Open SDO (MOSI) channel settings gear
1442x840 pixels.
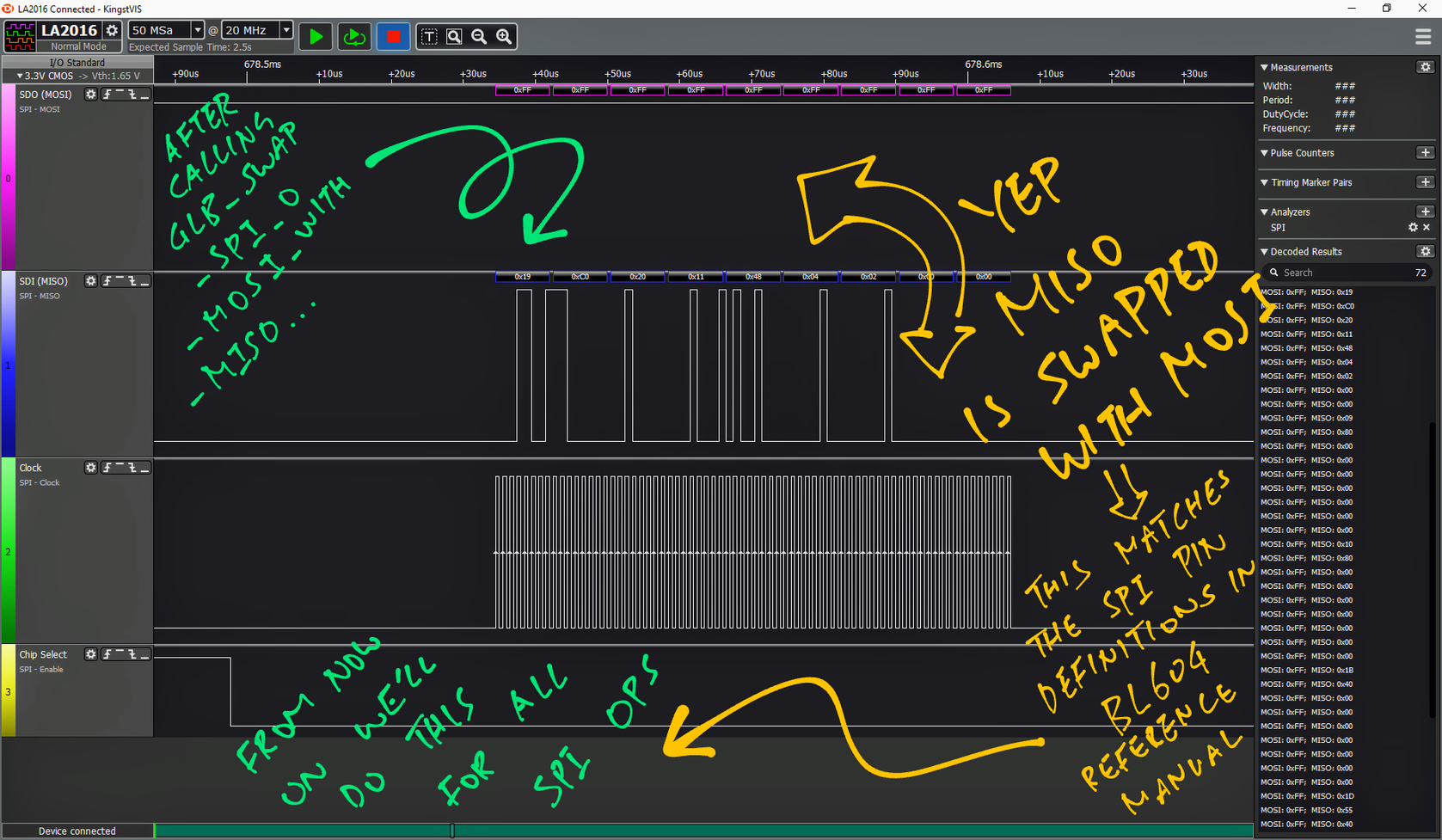tap(90, 95)
